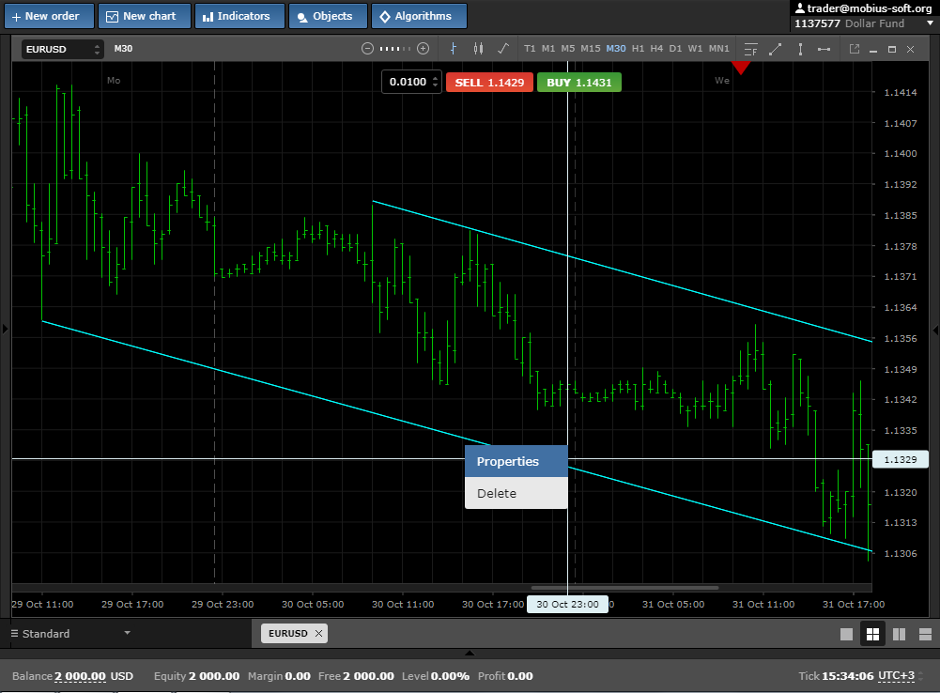Select M30 timeframe
This screenshot has height=693, width=940.
tap(616, 49)
